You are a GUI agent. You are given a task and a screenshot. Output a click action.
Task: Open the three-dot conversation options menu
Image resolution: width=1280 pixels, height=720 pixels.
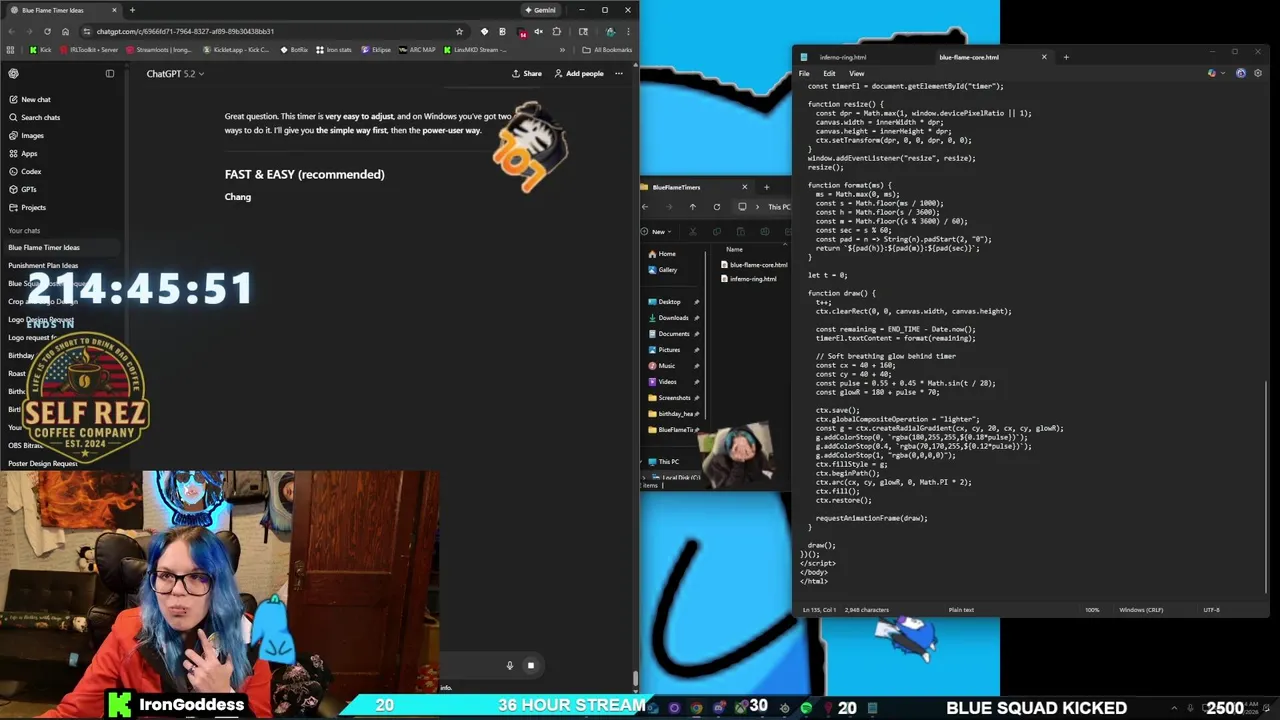click(619, 73)
